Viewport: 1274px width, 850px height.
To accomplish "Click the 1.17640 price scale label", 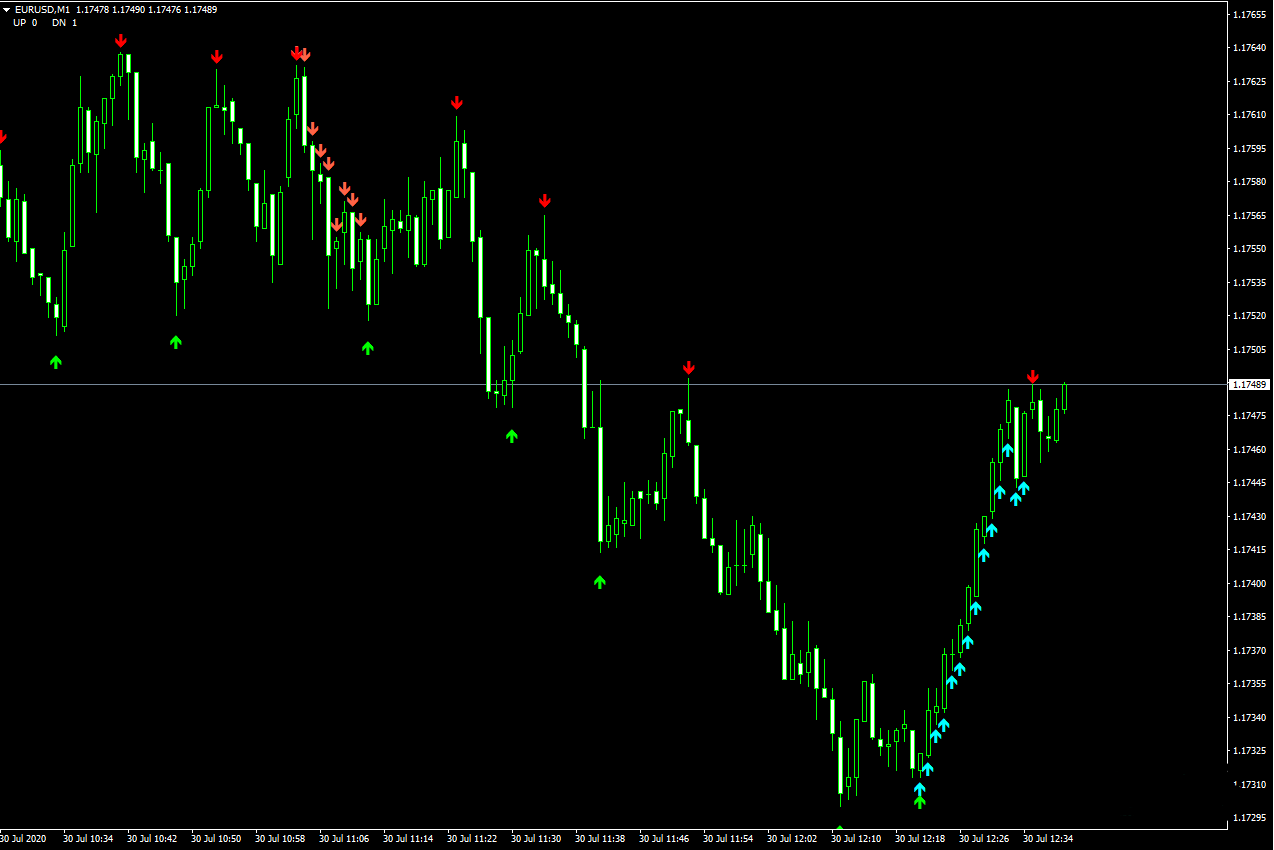I will 1249,48.
